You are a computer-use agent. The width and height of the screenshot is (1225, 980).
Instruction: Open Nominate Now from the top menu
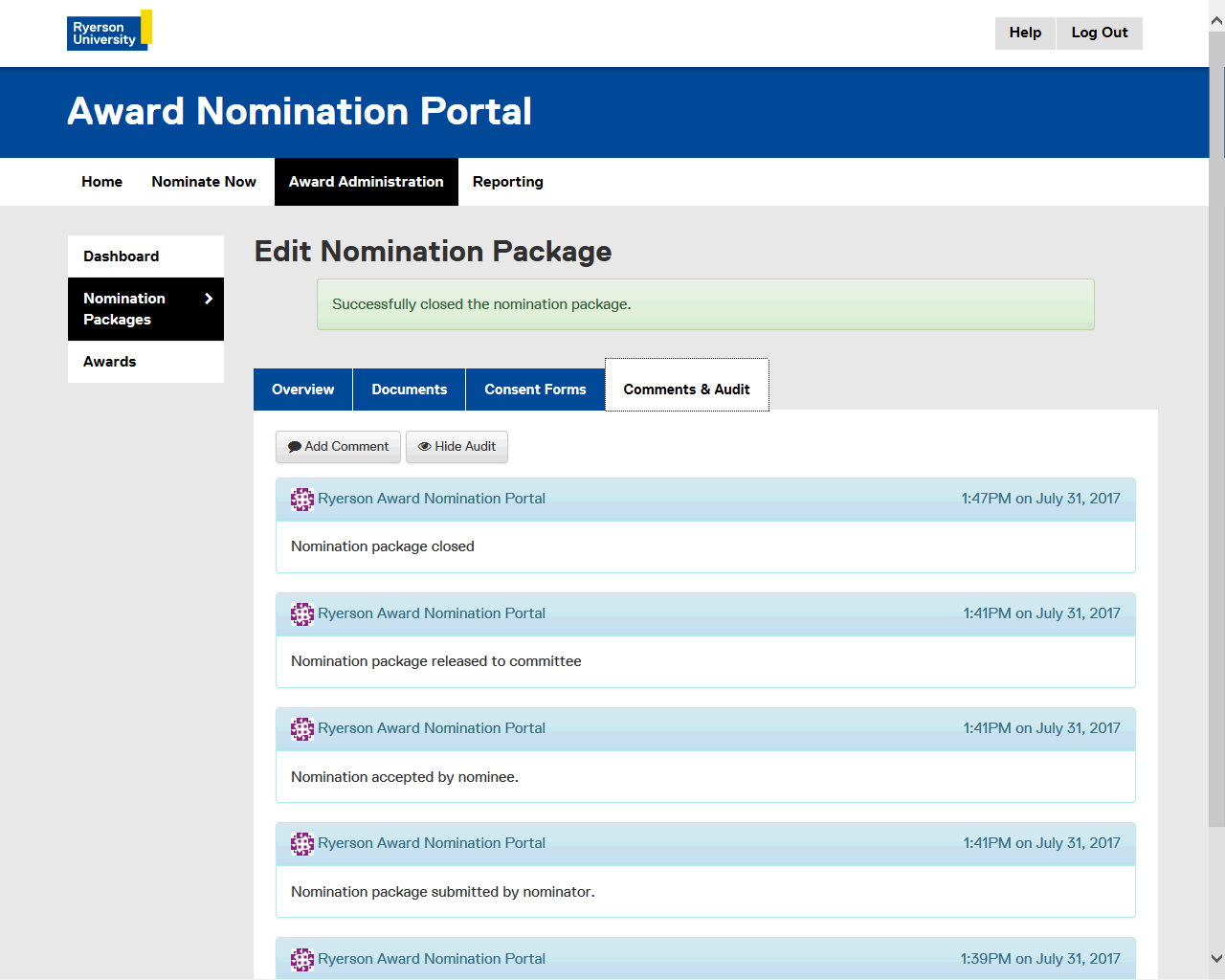pyautogui.click(x=204, y=182)
